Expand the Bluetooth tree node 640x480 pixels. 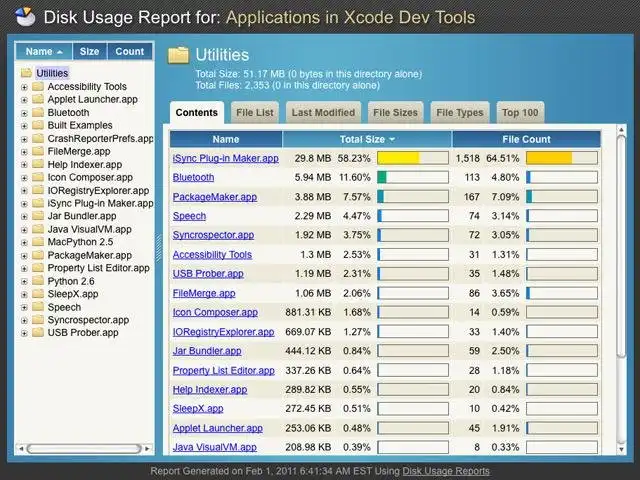(x=24, y=113)
